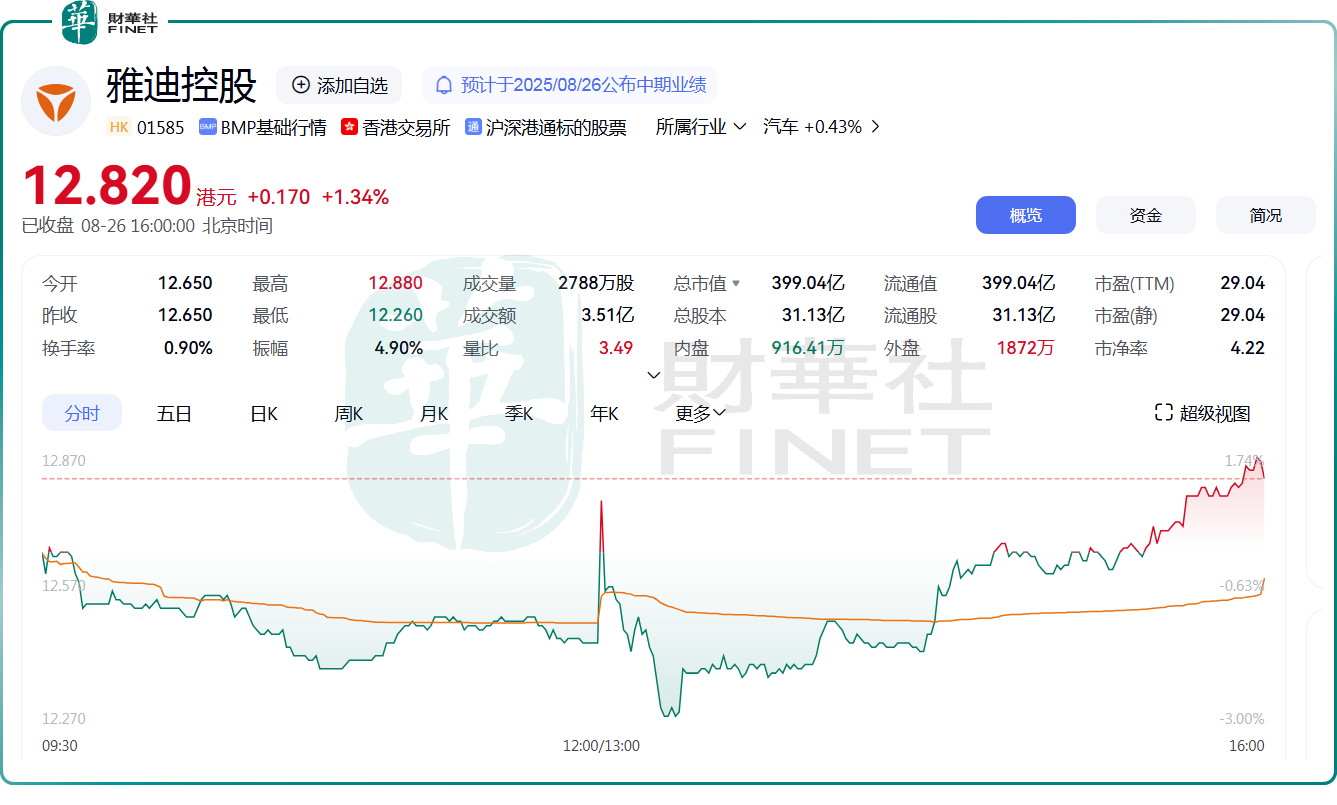Expand more quote data with the chevron
The image size is (1337, 805).
(654, 375)
